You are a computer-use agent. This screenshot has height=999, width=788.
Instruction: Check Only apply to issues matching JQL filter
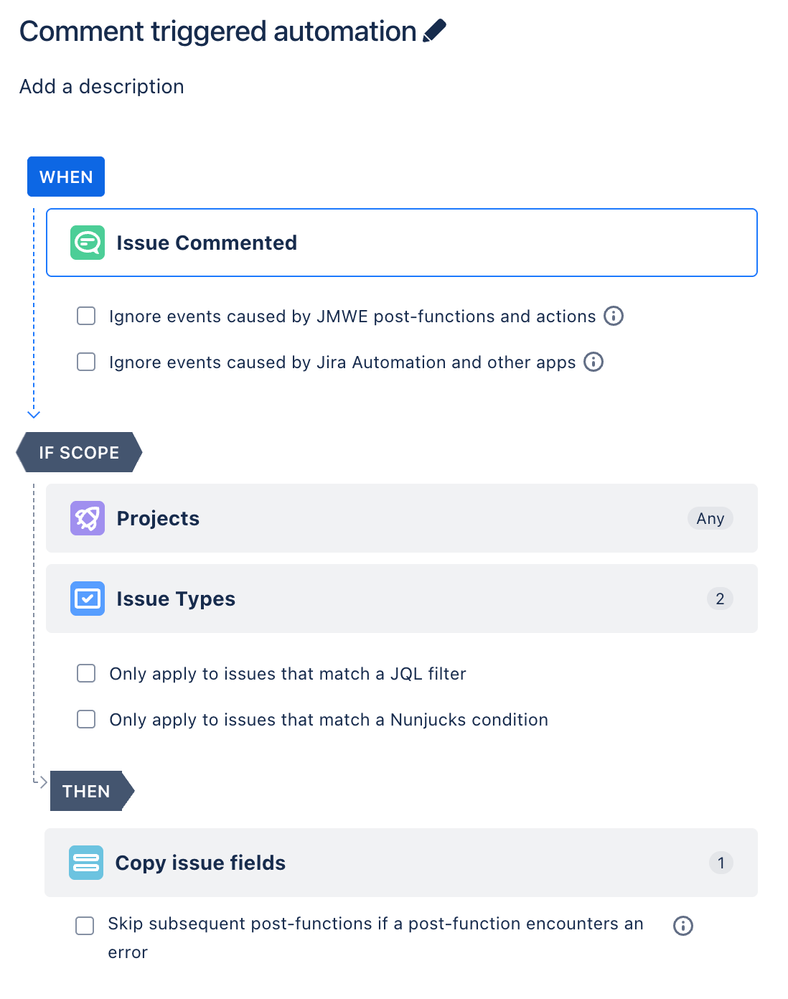86,673
